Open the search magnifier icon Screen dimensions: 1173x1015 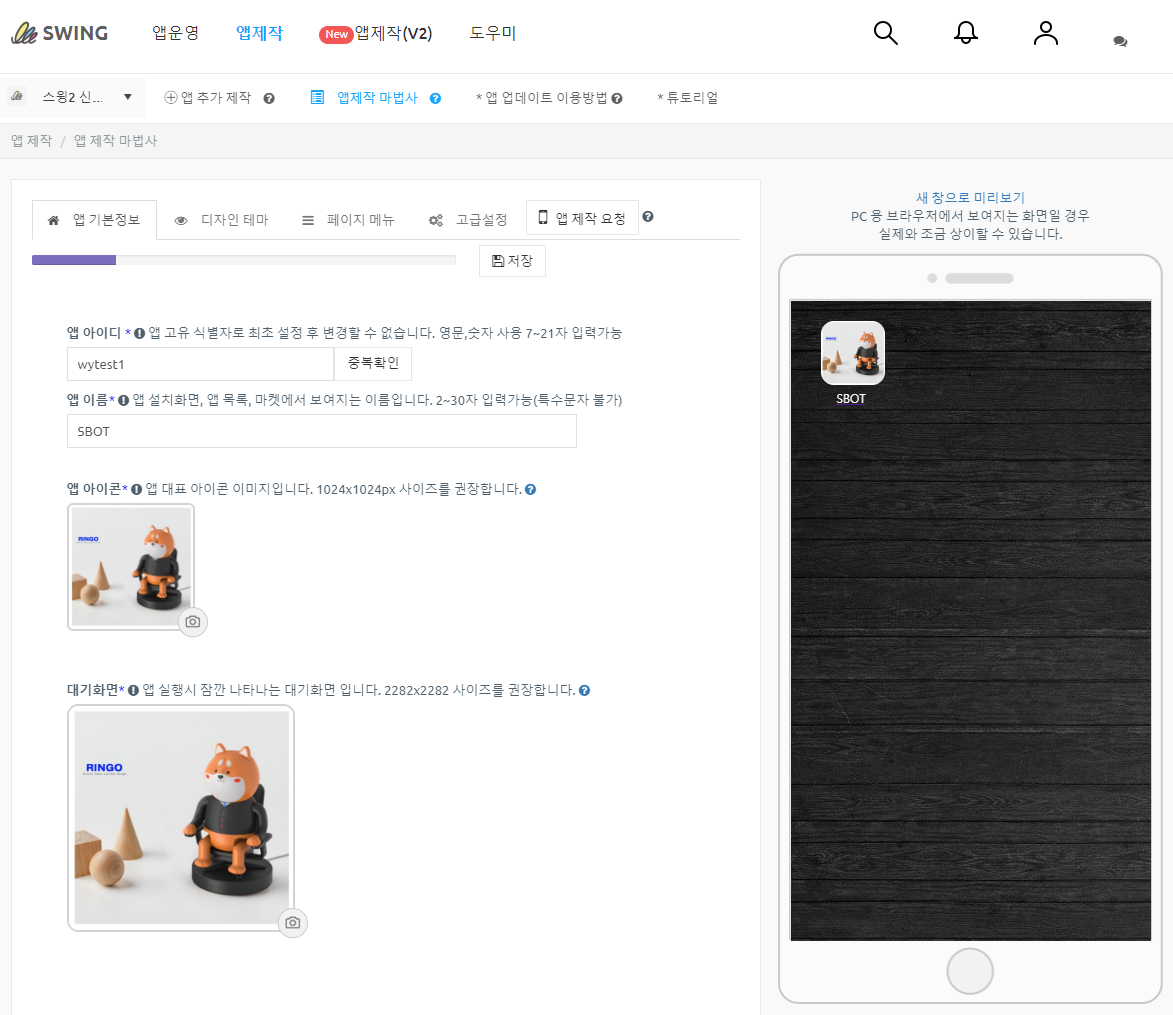coord(885,33)
